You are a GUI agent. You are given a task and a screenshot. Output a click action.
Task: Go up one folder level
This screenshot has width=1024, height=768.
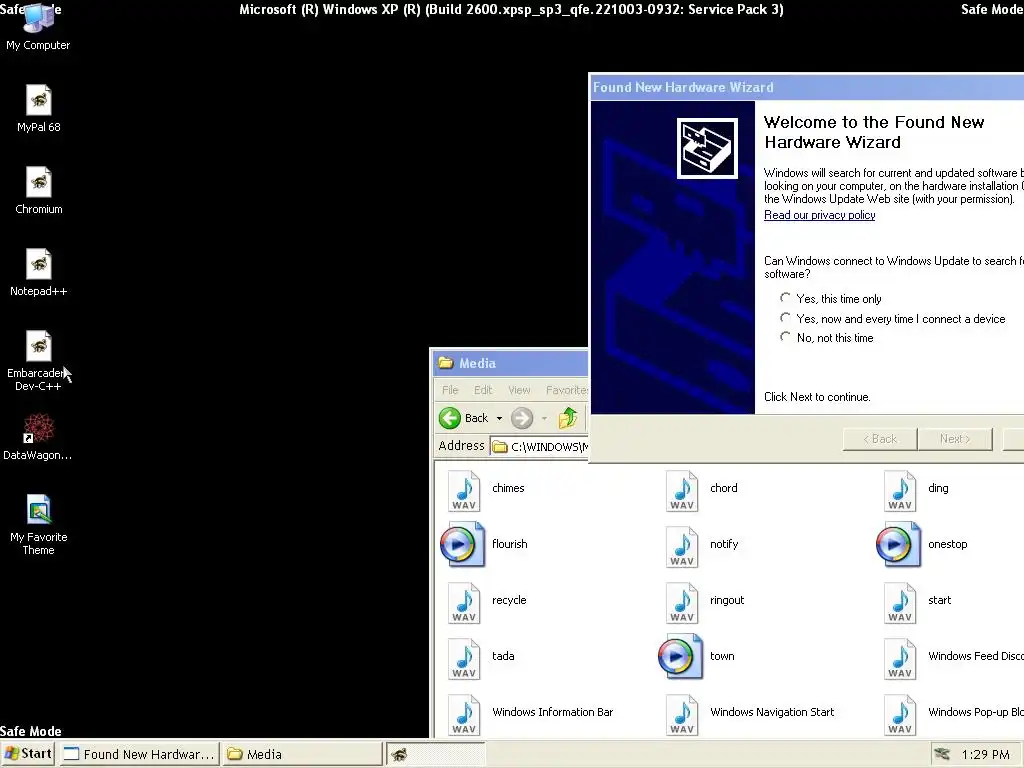(568, 418)
